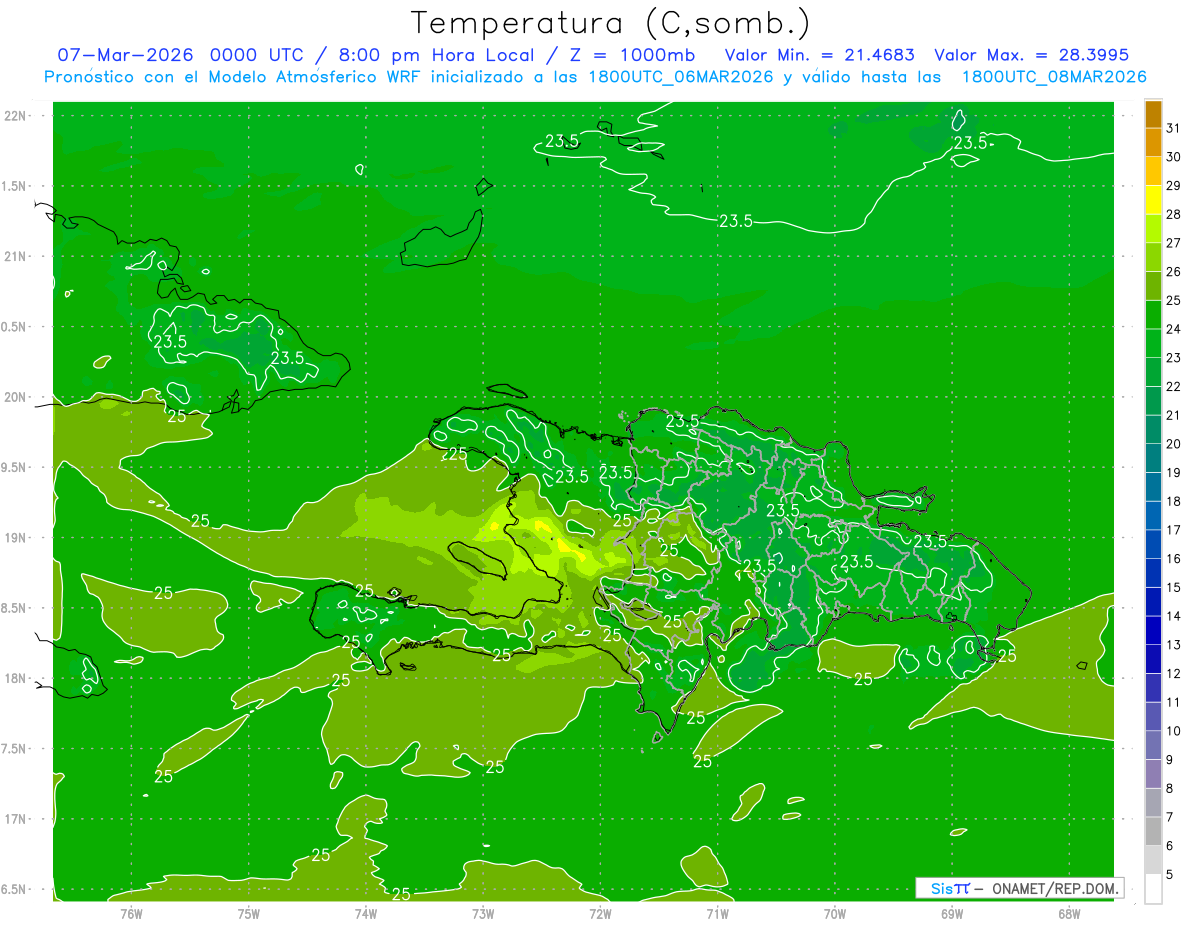Click the legend scale label '17'

(x=1174, y=530)
